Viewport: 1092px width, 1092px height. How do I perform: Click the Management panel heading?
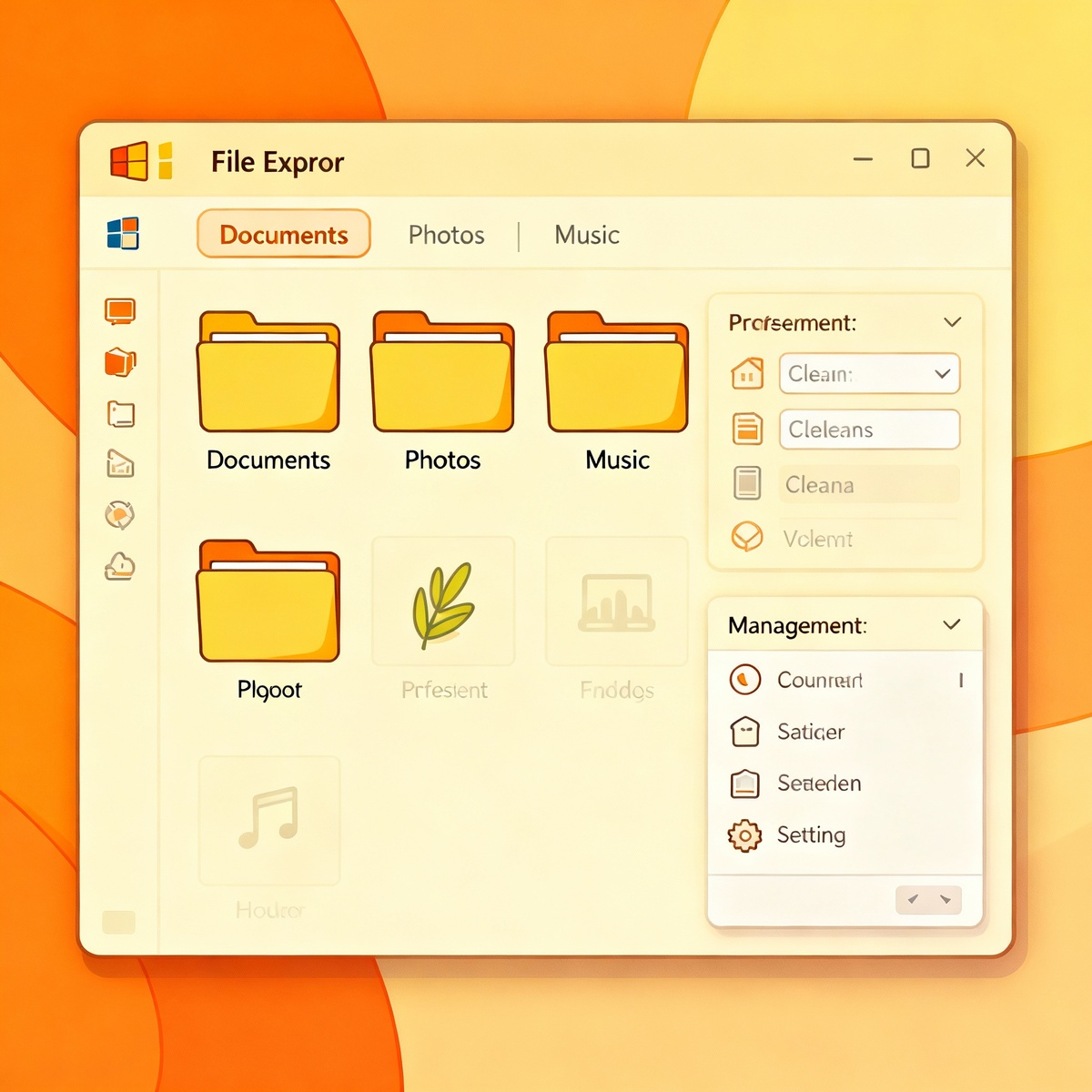click(798, 625)
